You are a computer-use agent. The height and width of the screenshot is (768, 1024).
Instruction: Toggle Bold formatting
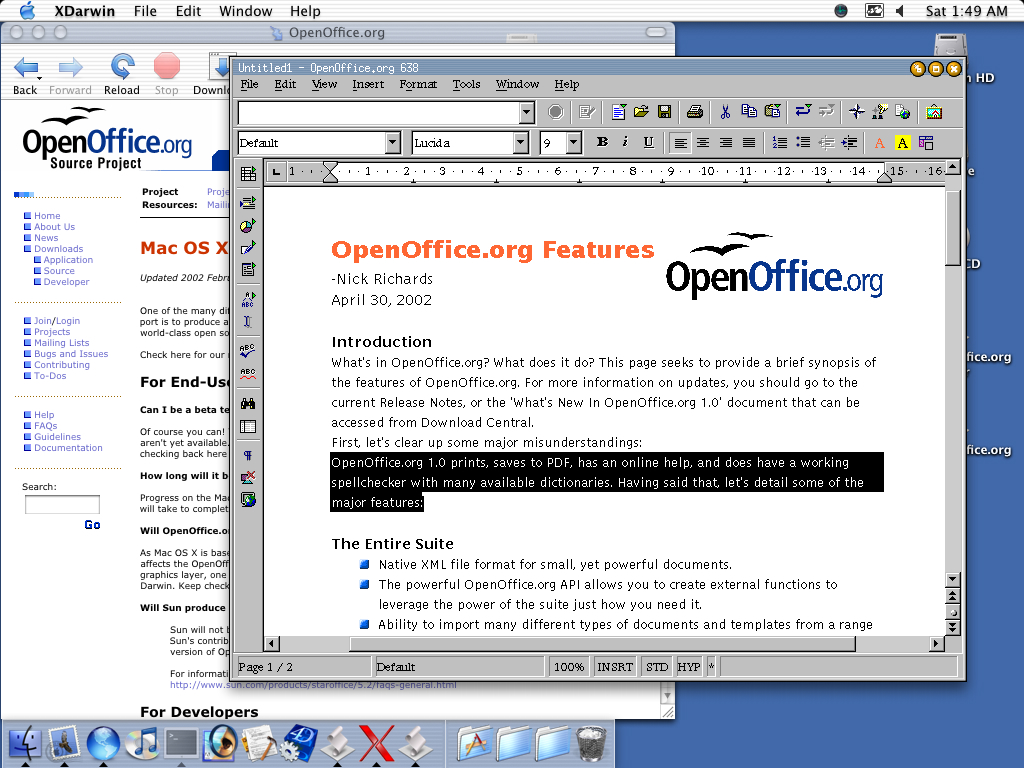pos(602,143)
